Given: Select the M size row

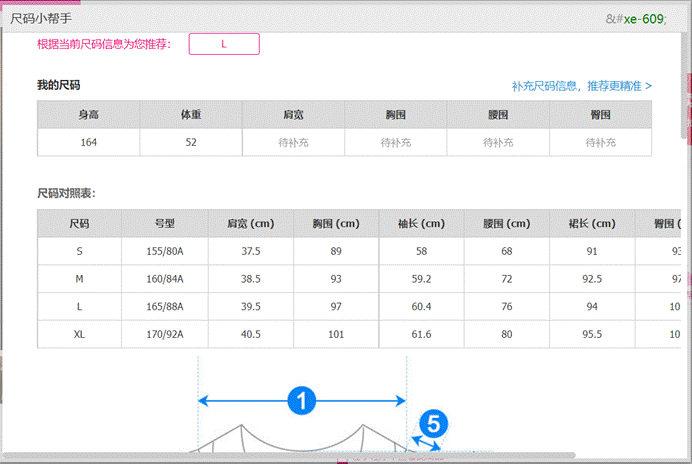Looking at the screenshot, I should [359, 279].
